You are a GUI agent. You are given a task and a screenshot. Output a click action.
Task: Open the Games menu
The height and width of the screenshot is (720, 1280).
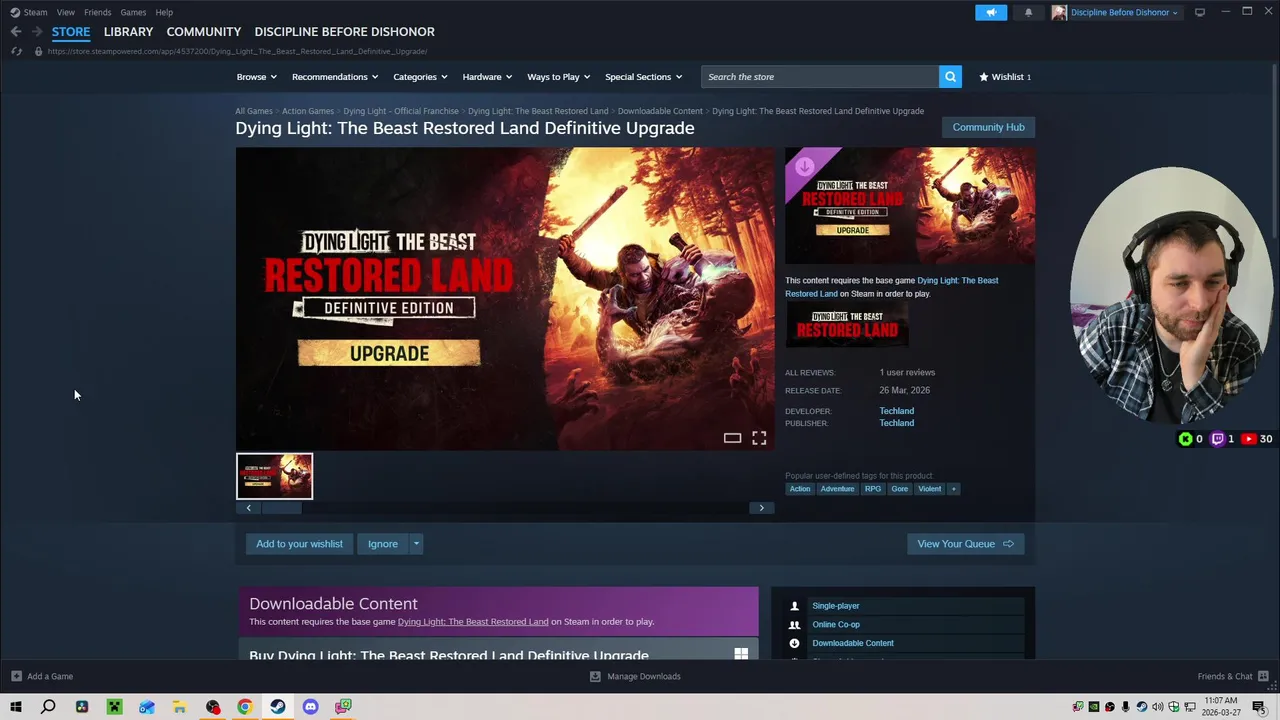click(x=133, y=12)
